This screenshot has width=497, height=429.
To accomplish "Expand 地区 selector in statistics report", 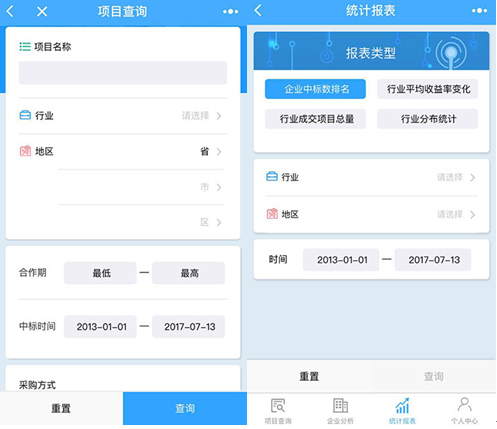I will coord(371,214).
